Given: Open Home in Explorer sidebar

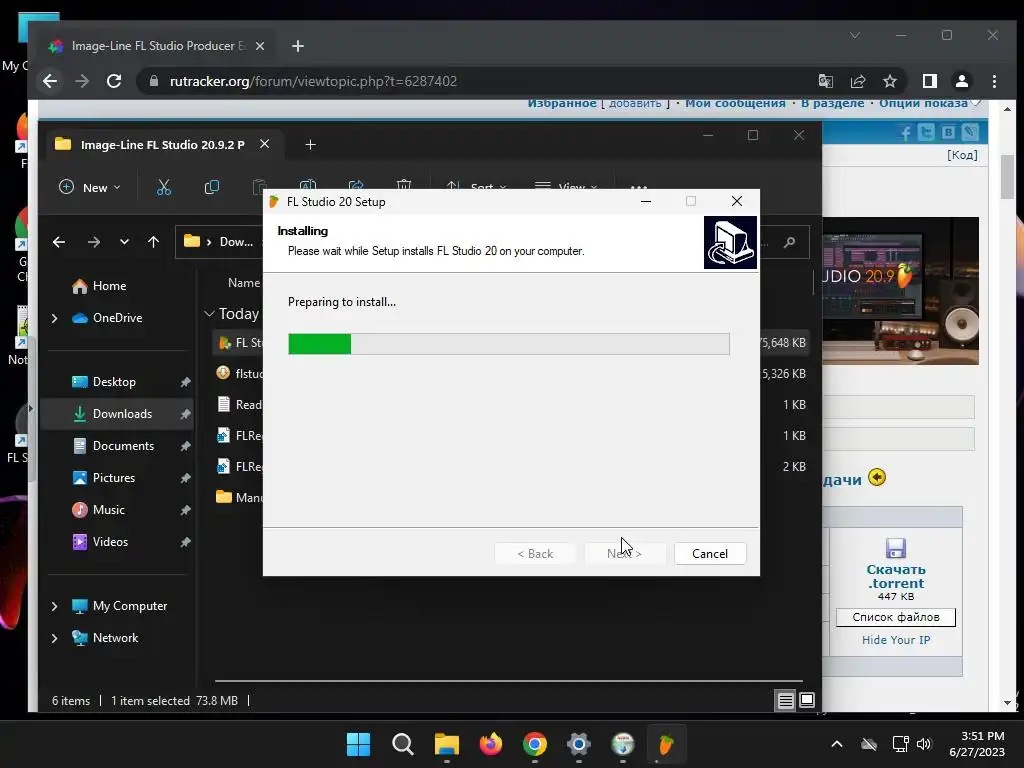Looking at the screenshot, I should click(x=100, y=285).
